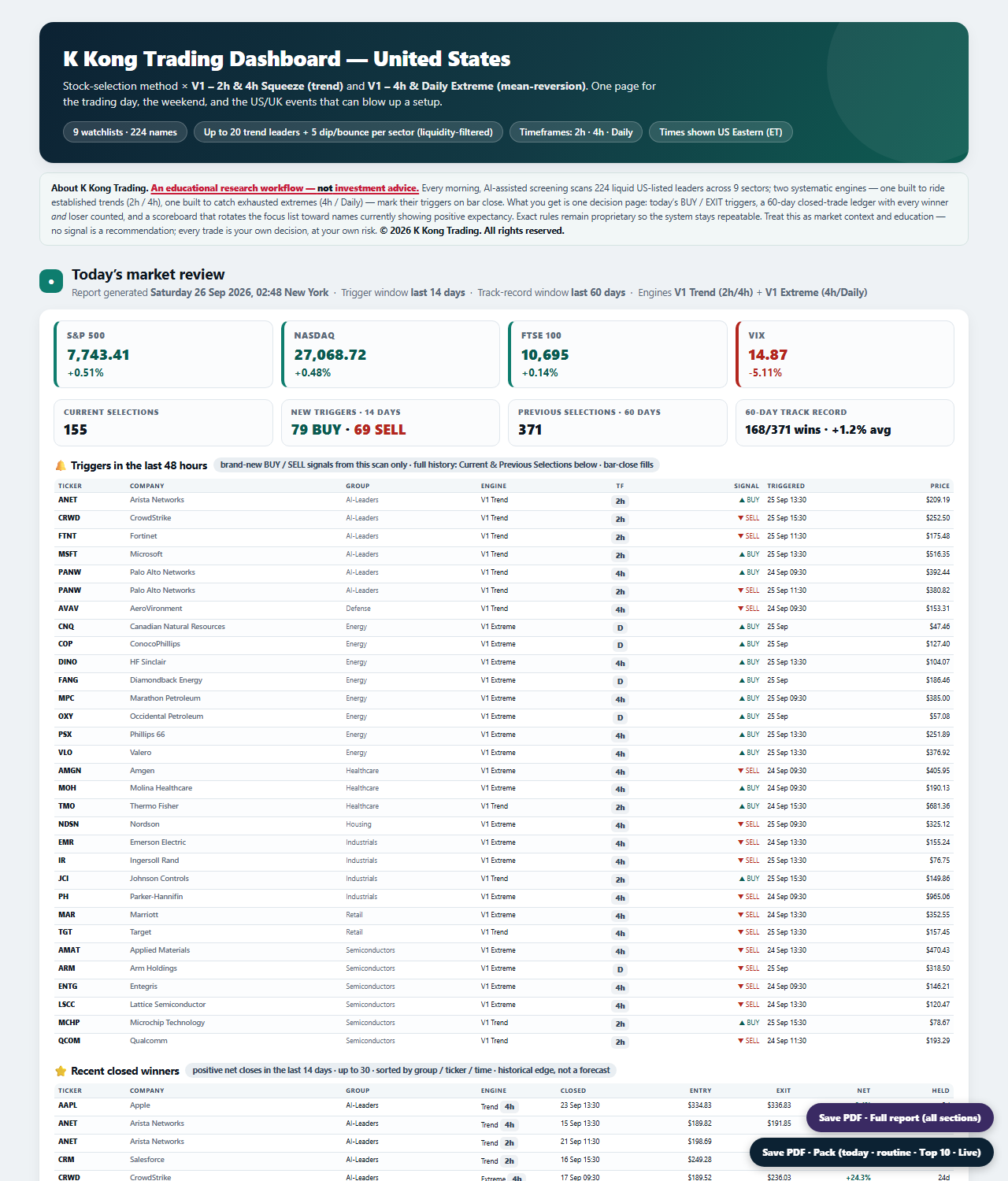This screenshot has height=1181, width=1008.
Task: Click Parker-Hannifin price $965.06
Action: click(938, 897)
